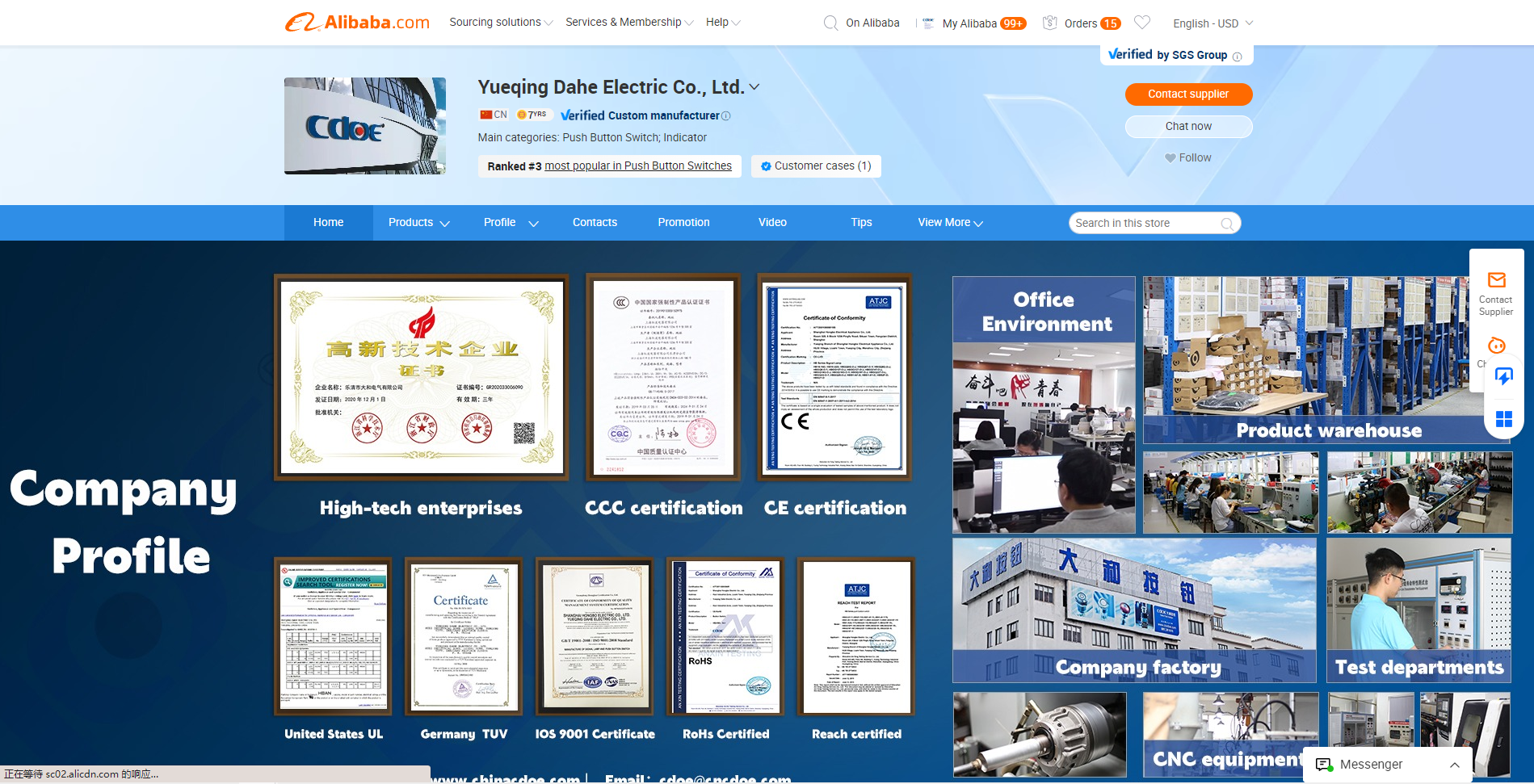1534x784 pixels.
Task: Open RoHs Certified image
Action: pos(725,636)
